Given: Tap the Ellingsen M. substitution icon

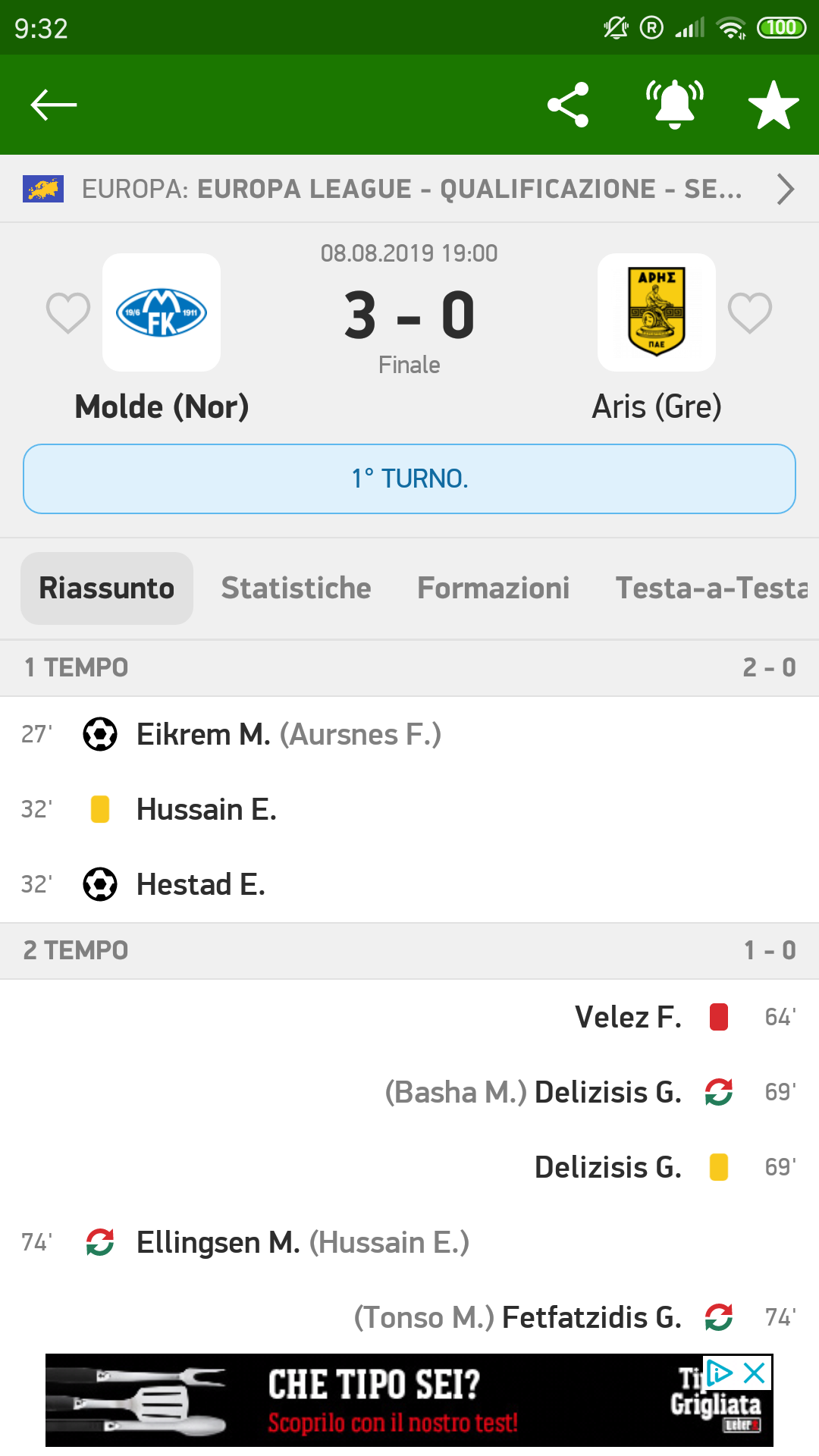Looking at the screenshot, I should coord(100,1242).
